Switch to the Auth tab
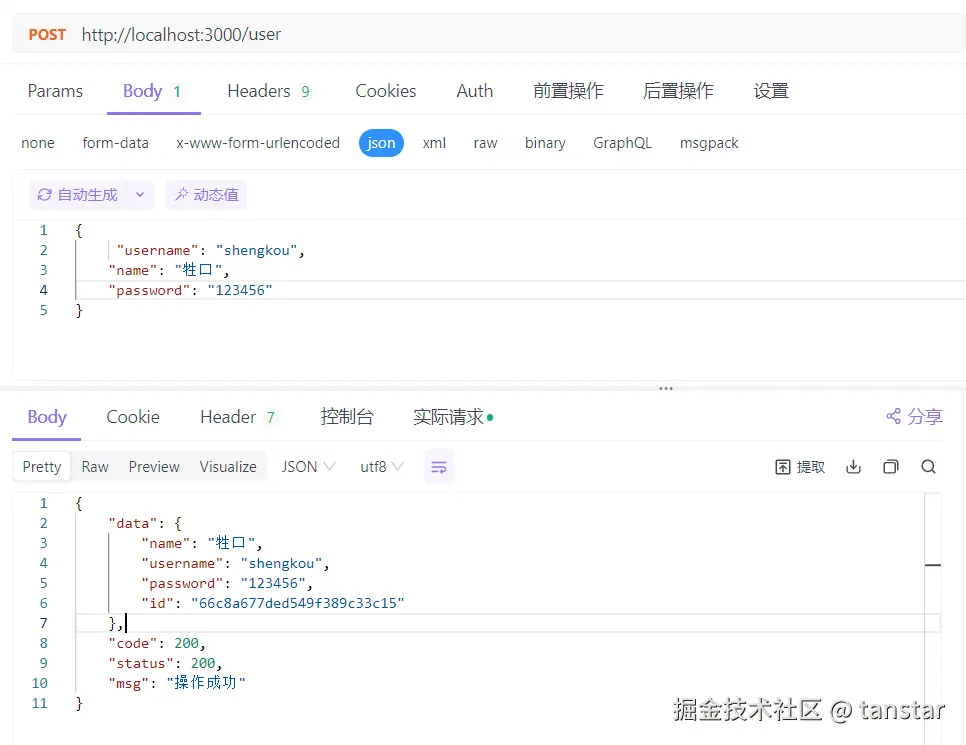 pyautogui.click(x=474, y=91)
